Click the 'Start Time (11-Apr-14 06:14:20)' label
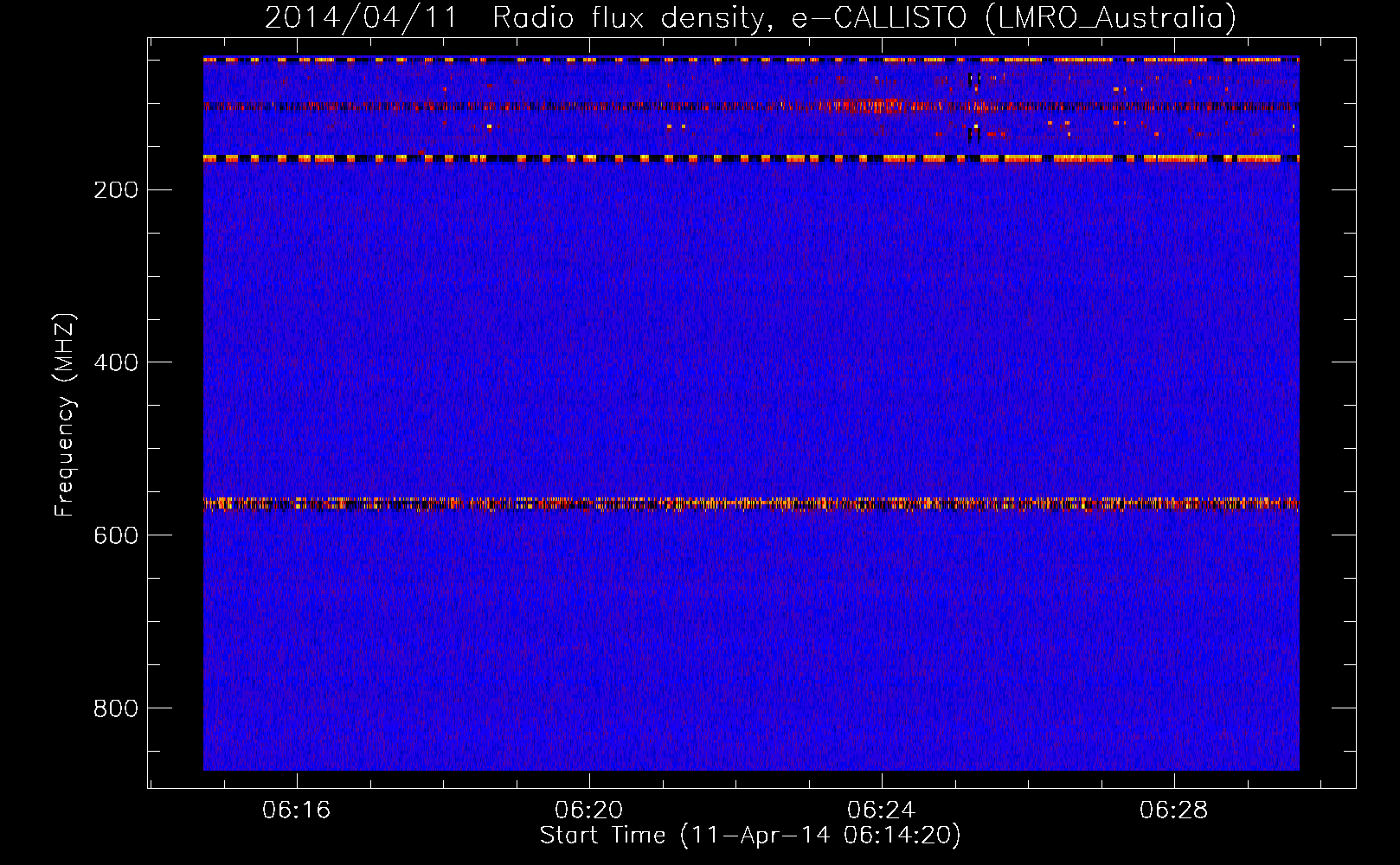 click(x=750, y=836)
